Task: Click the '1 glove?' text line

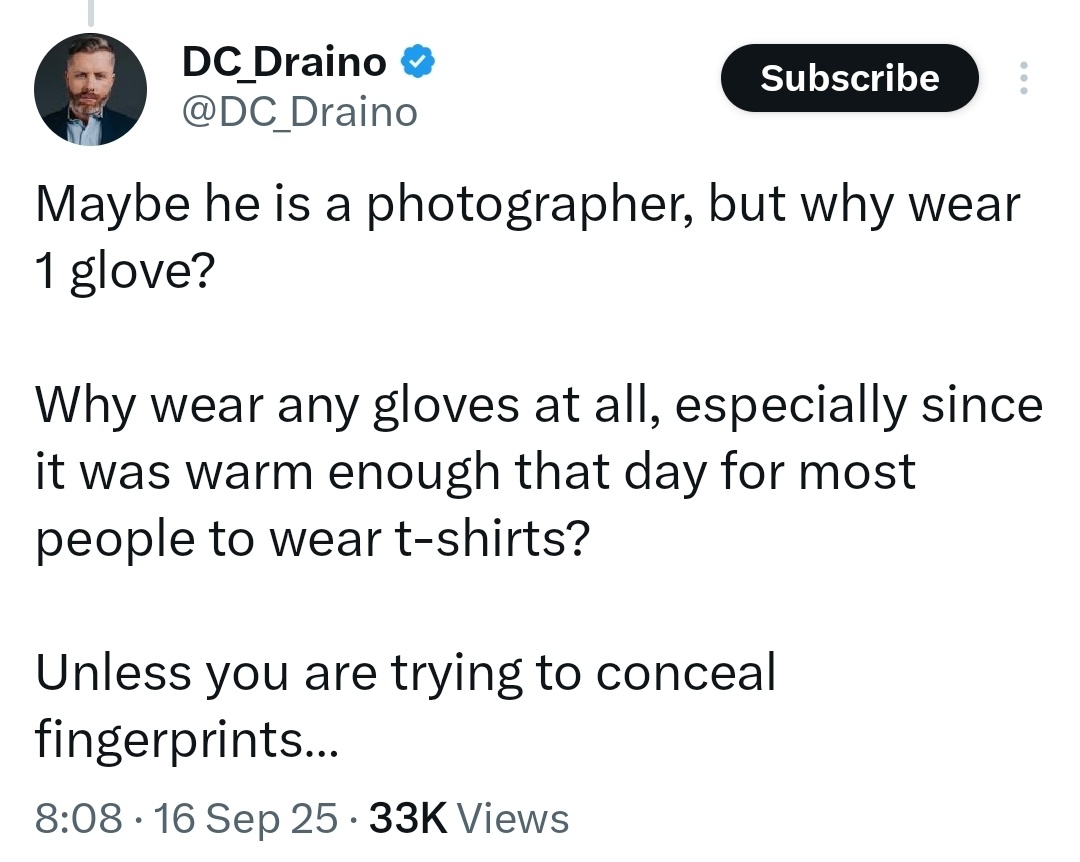Action: (125, 271)
